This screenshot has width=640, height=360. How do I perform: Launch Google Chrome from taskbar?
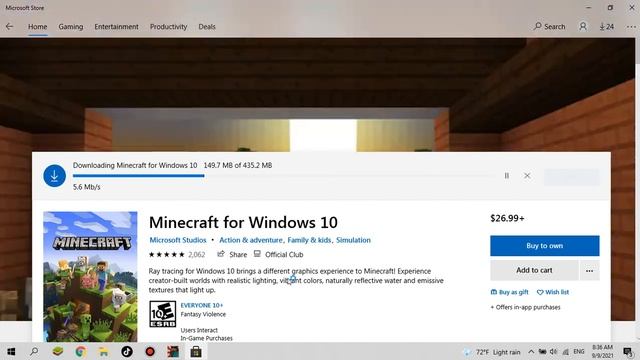pos(80,351)
